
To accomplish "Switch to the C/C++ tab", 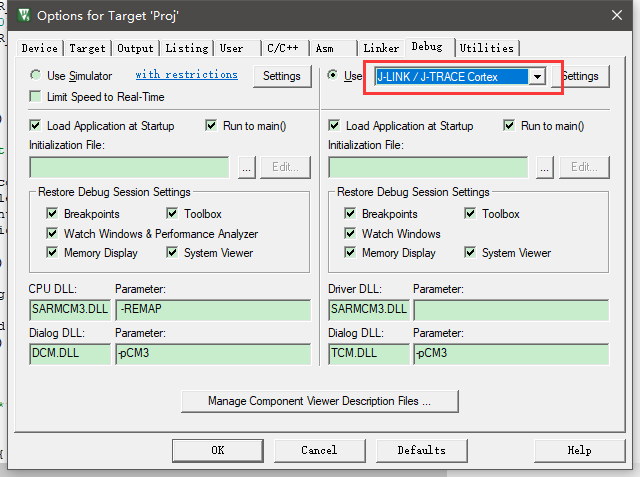I will (x=279, y=48).
